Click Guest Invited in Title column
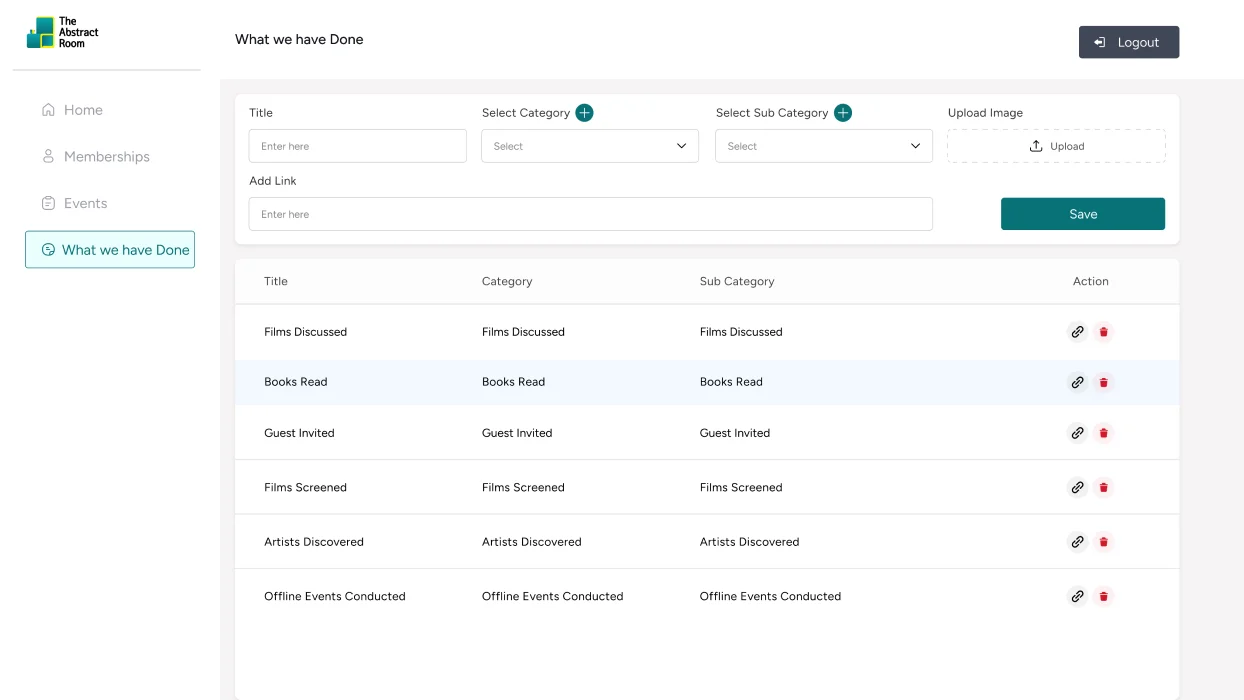 [x=299, y=433]
